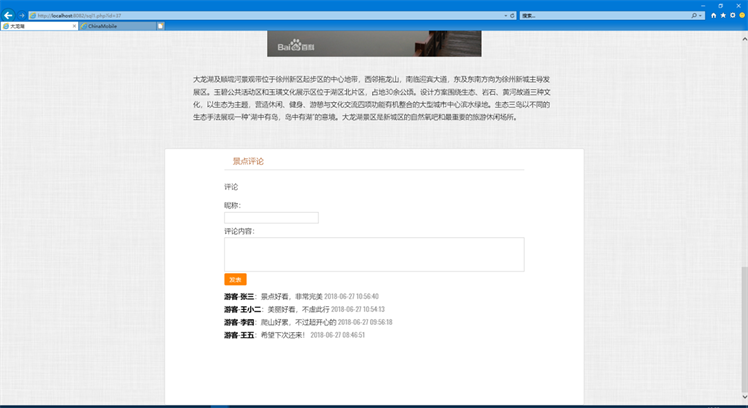Screen dimensions: 748x408
Task: Click the Baidu map image thumbnail
Action: coord(373,44)
